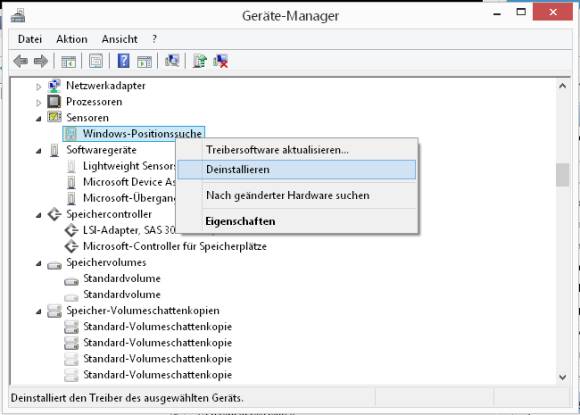Click the Back arrow toolbar icon
This screenshot has height=415, width=580.
[20, 61]
